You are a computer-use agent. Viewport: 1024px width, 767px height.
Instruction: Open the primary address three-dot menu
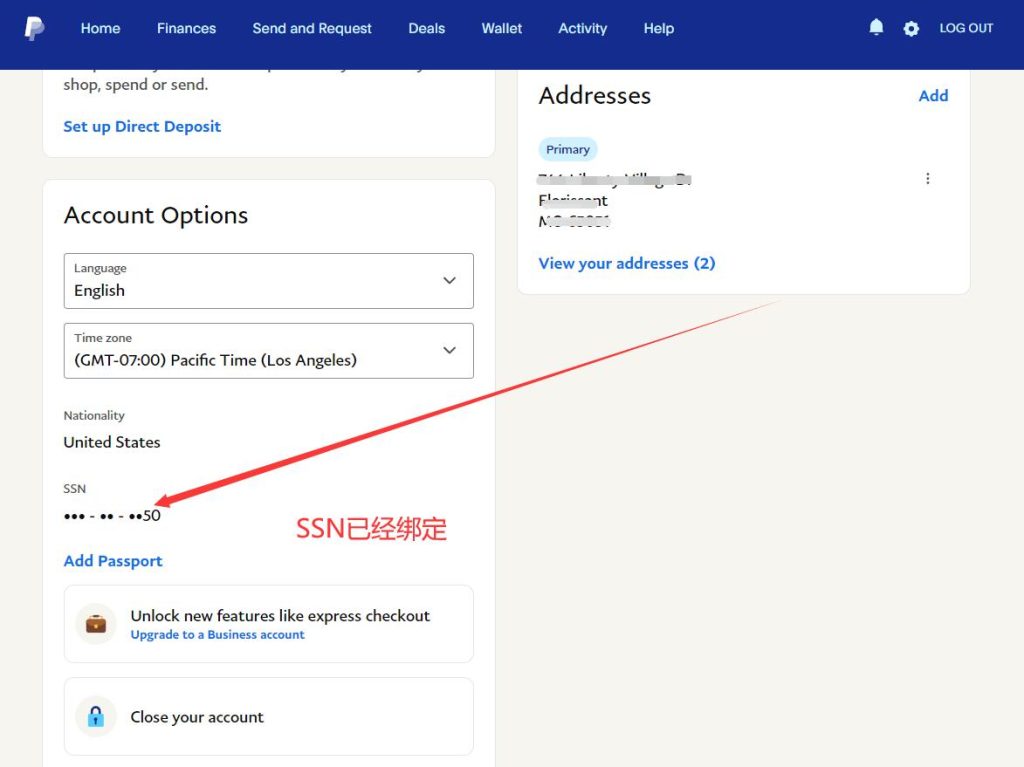coord(927,178)
